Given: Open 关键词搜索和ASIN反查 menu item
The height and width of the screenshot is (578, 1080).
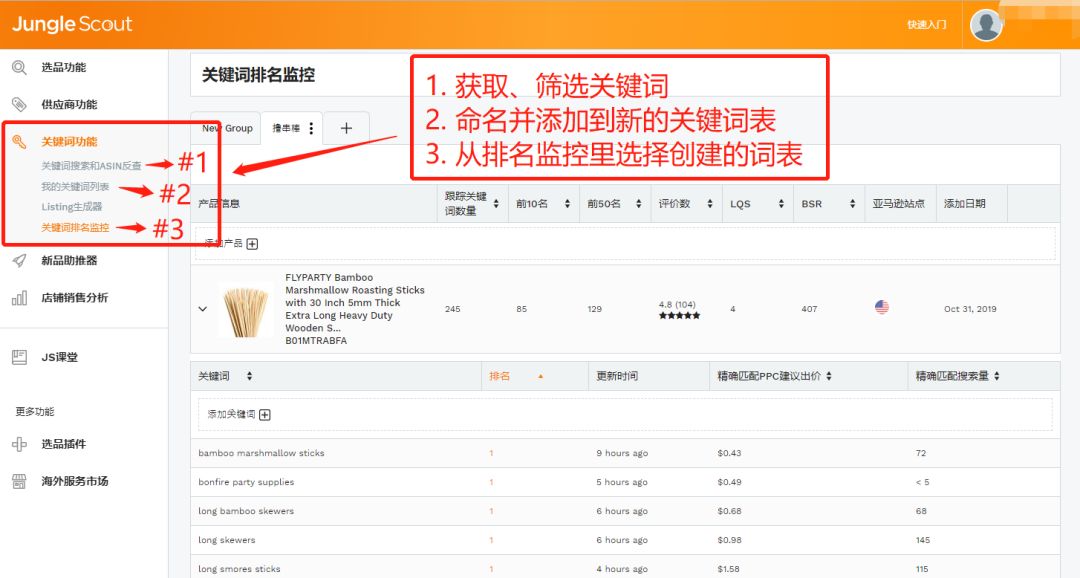Looking at the screenshot, I should [x=91, y=166].
